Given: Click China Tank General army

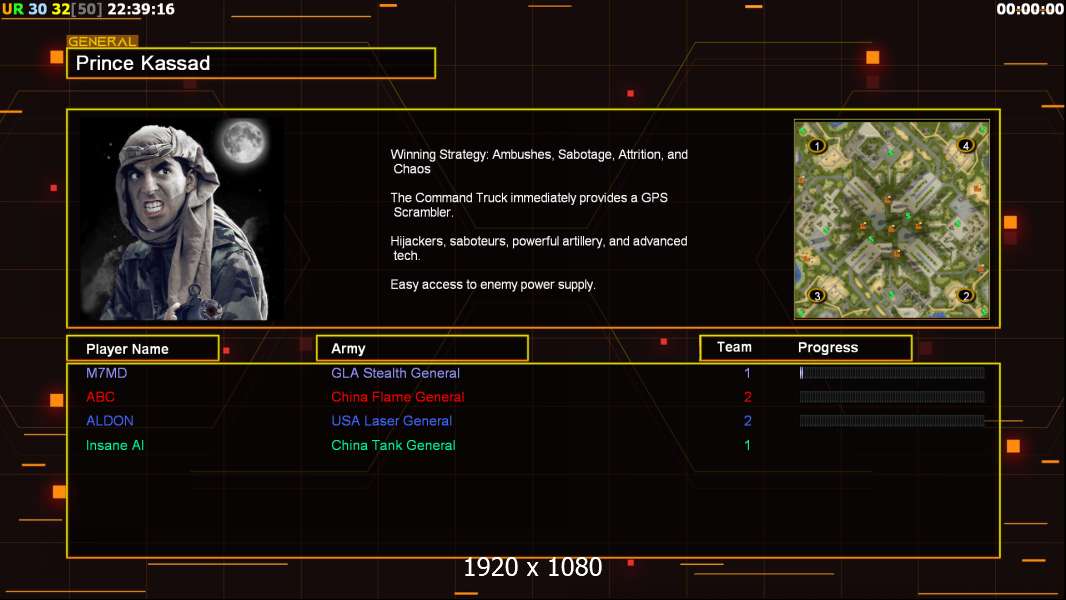Looking at the screenshot, I should (x=393, y=445).
